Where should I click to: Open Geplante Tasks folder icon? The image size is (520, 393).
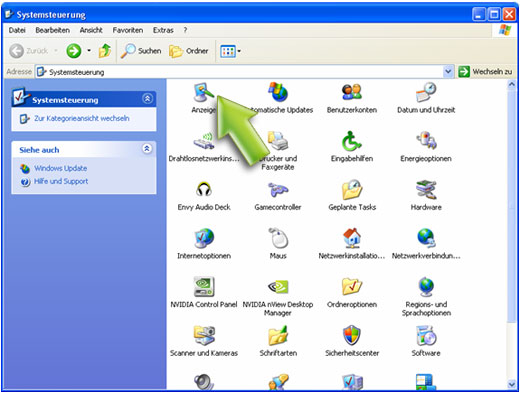(352, 190)
